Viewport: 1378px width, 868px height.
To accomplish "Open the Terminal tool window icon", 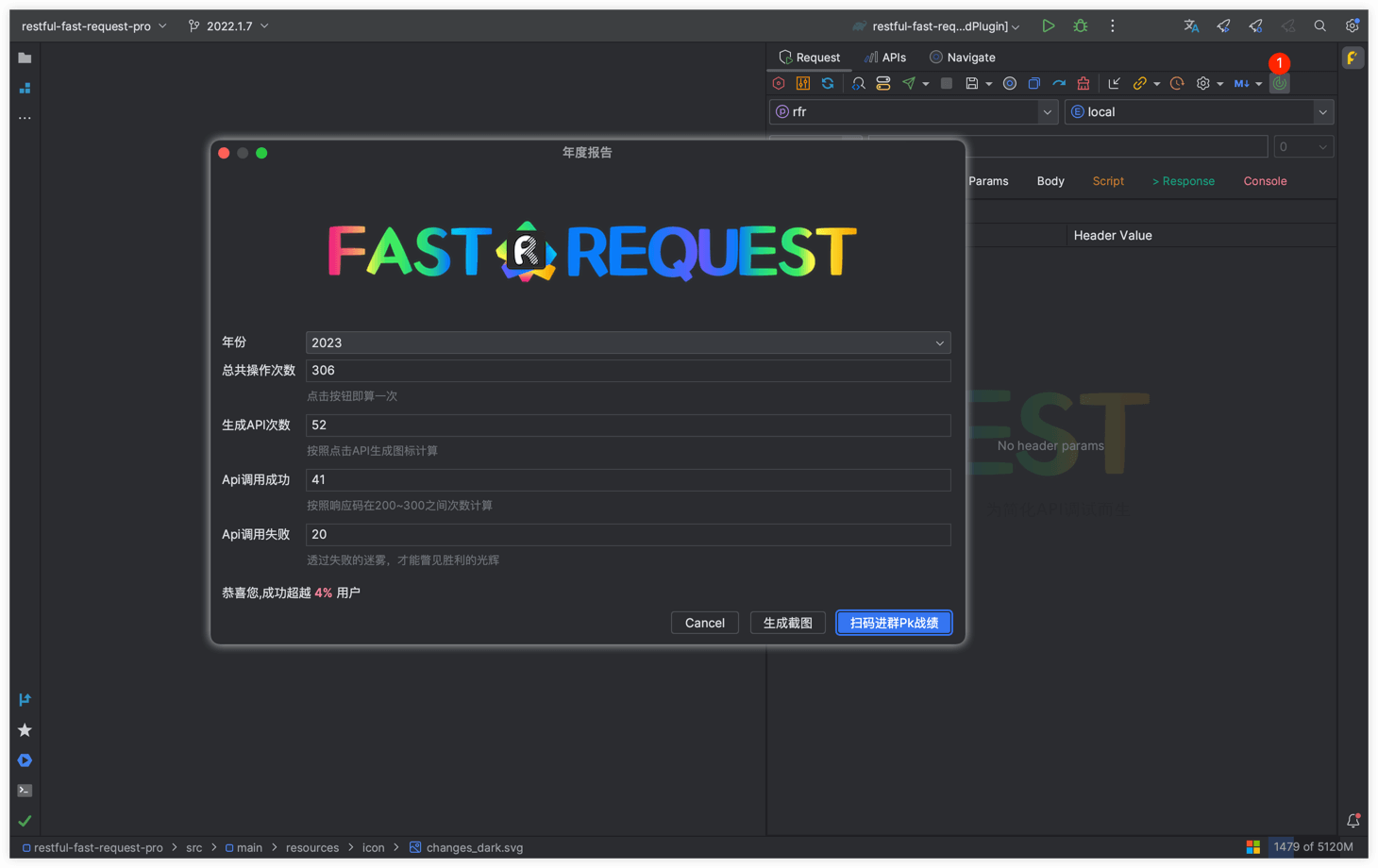I will point(25,791).
